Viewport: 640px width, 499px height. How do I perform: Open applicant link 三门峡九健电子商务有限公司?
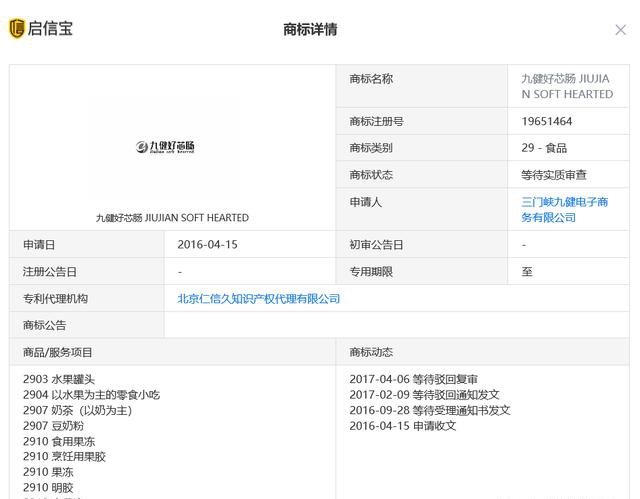pyautogui.click(x=565, y=209)
